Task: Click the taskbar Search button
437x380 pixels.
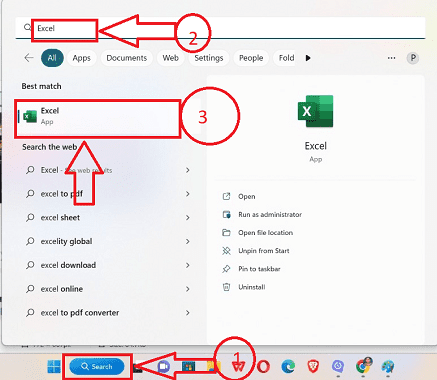Action: [x=97, y=367]
